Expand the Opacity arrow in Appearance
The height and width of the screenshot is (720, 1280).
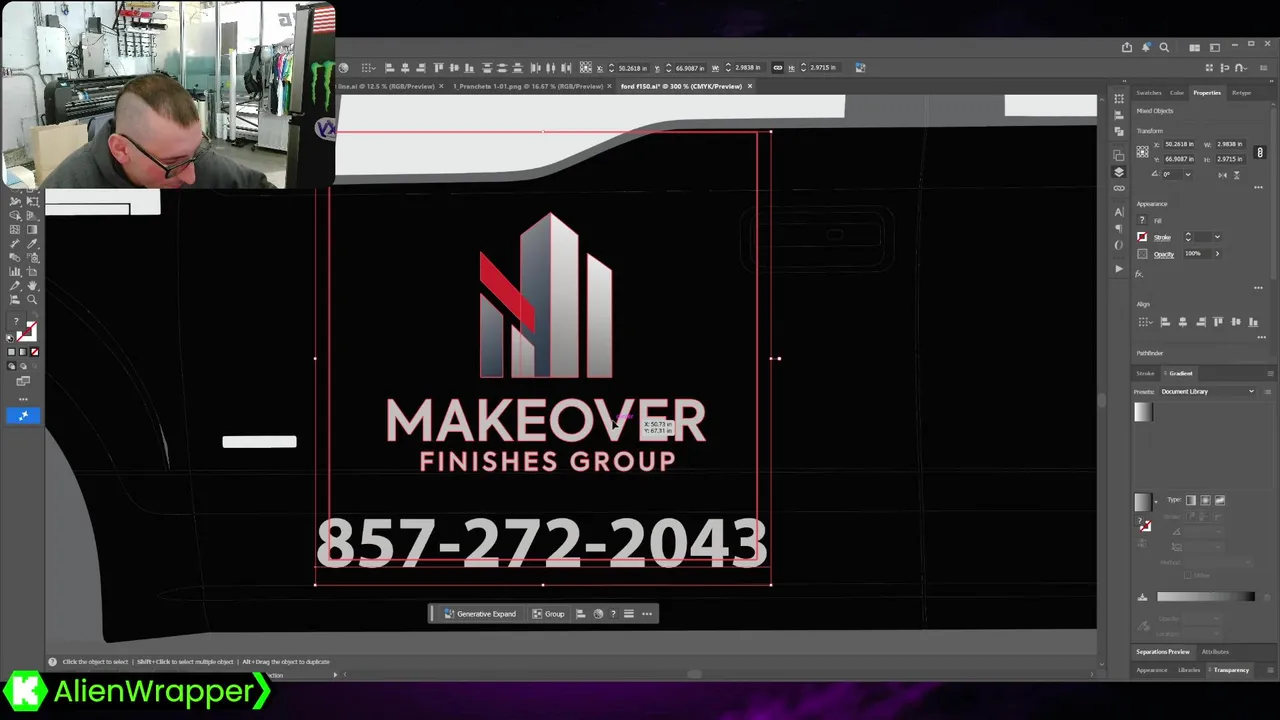(1217, 254)
